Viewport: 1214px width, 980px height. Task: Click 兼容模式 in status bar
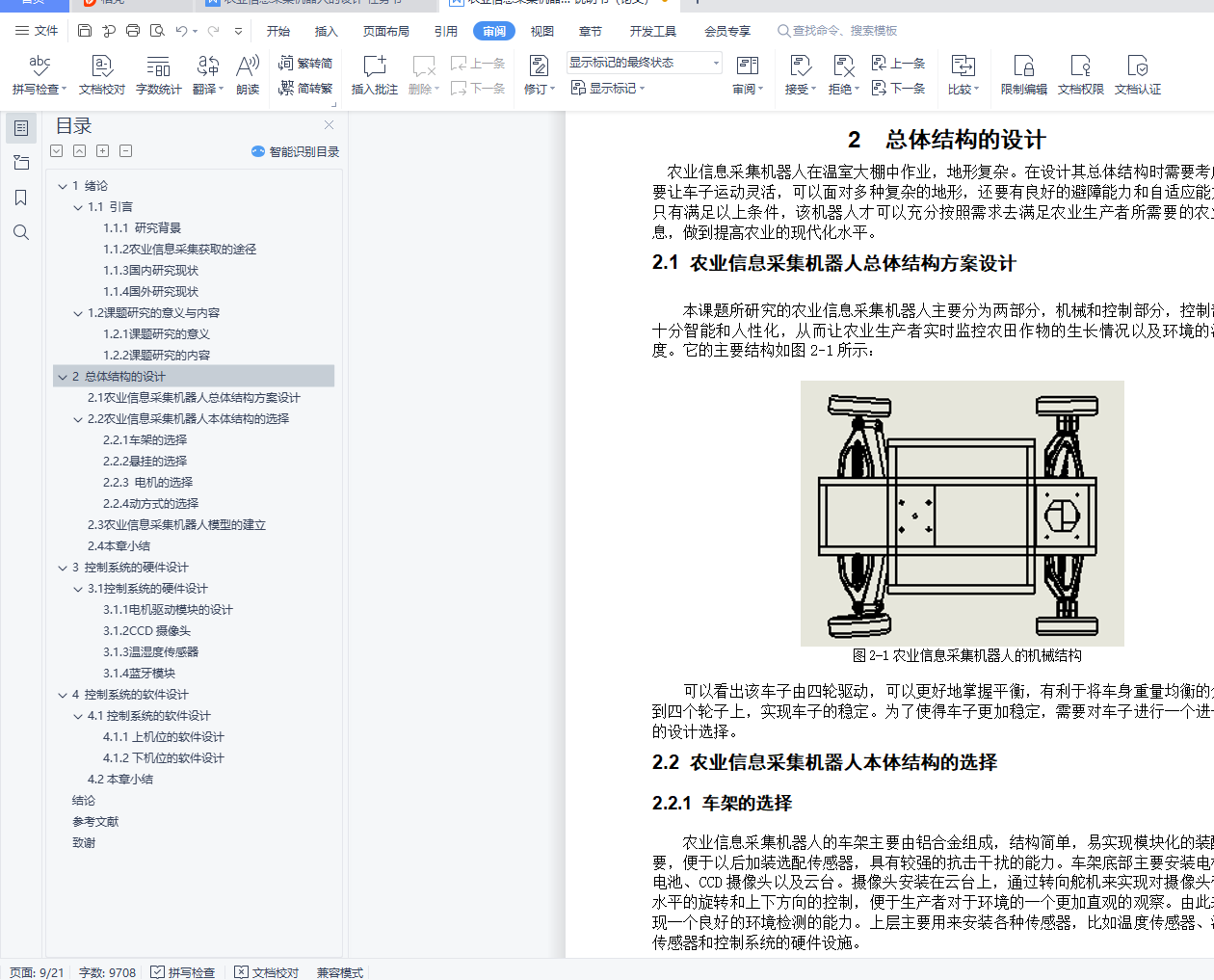click(340, 972)
